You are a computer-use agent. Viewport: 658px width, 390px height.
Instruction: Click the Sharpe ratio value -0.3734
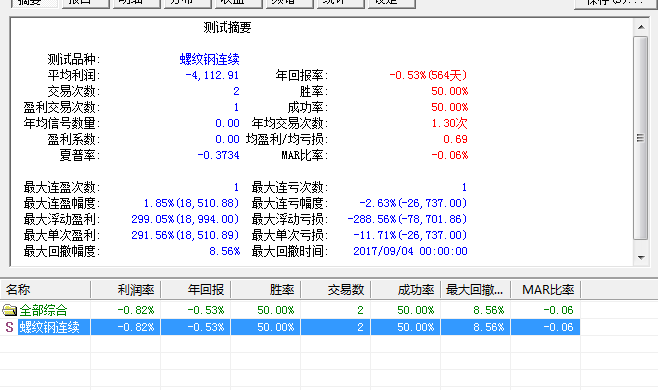(218, 155)
